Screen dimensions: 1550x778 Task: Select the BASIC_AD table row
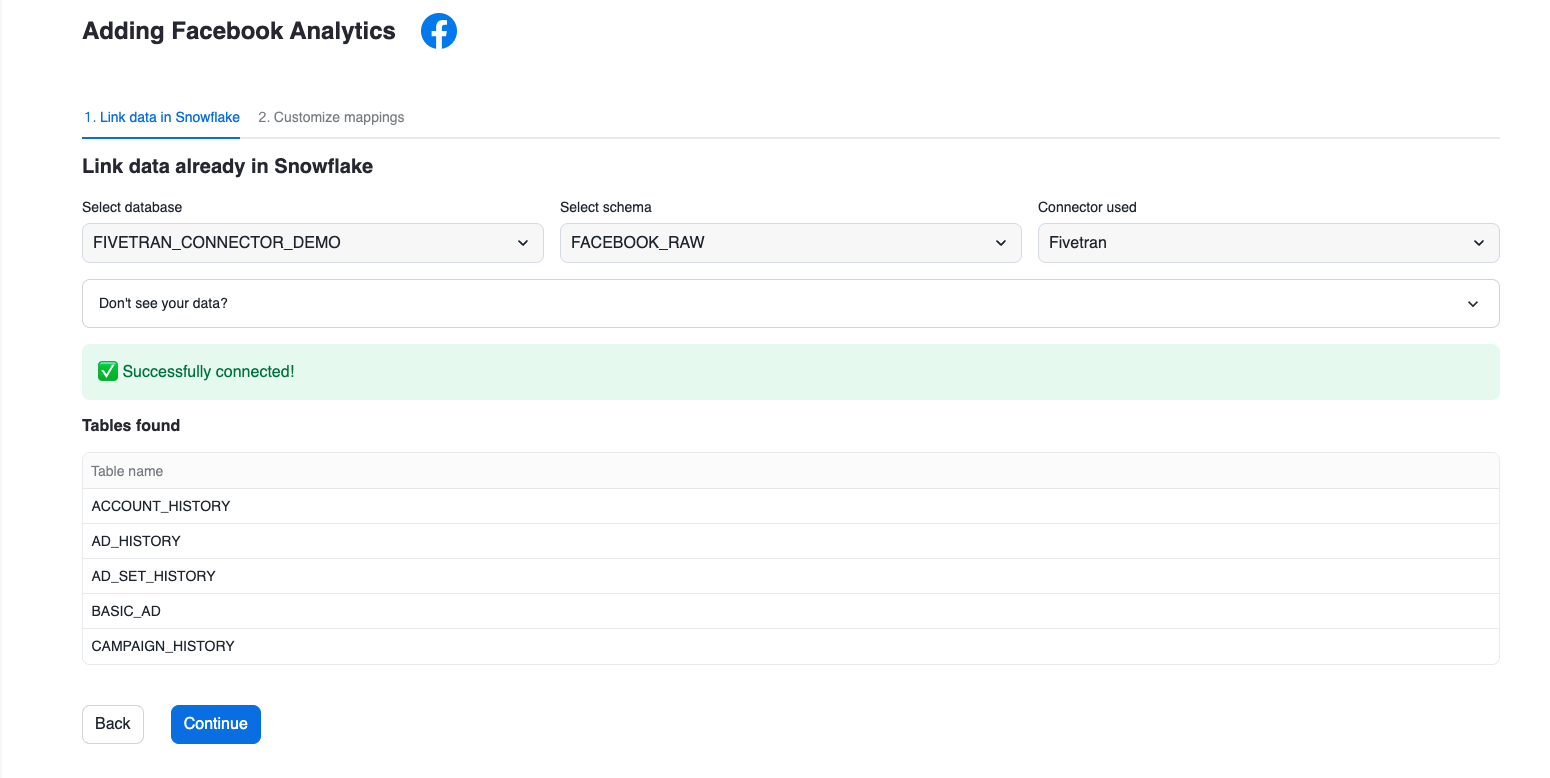tap(790, 611)
